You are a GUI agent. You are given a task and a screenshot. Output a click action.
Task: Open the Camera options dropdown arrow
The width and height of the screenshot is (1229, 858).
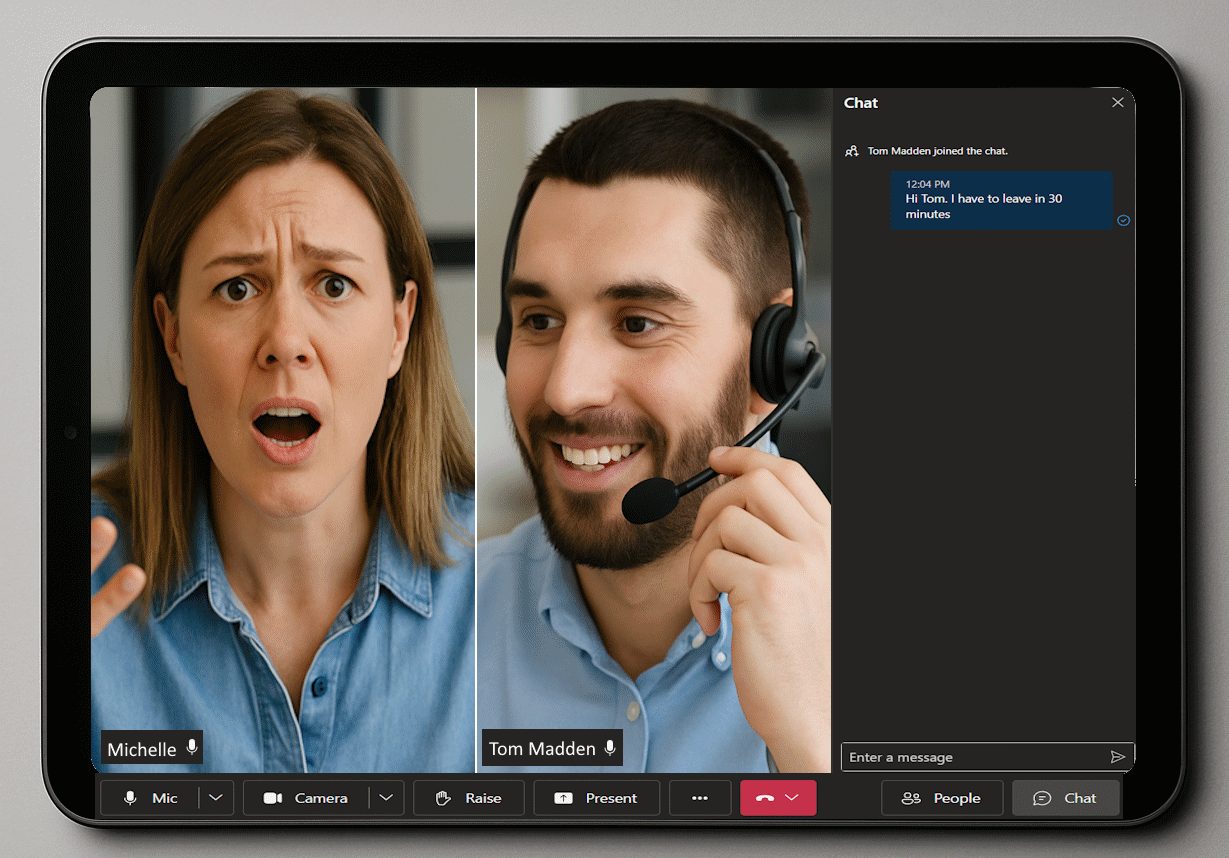(386, 798)
